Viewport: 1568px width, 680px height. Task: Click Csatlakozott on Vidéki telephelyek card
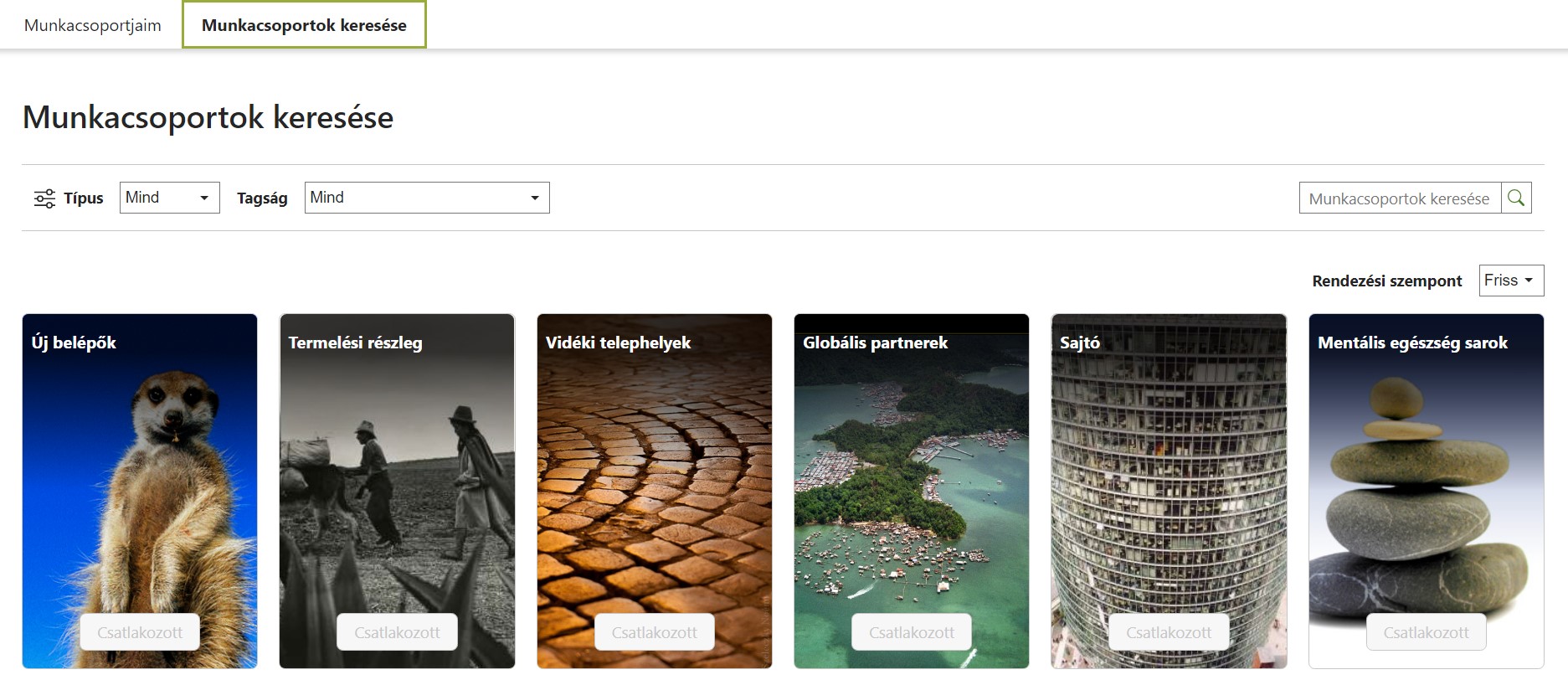[655, 632]
